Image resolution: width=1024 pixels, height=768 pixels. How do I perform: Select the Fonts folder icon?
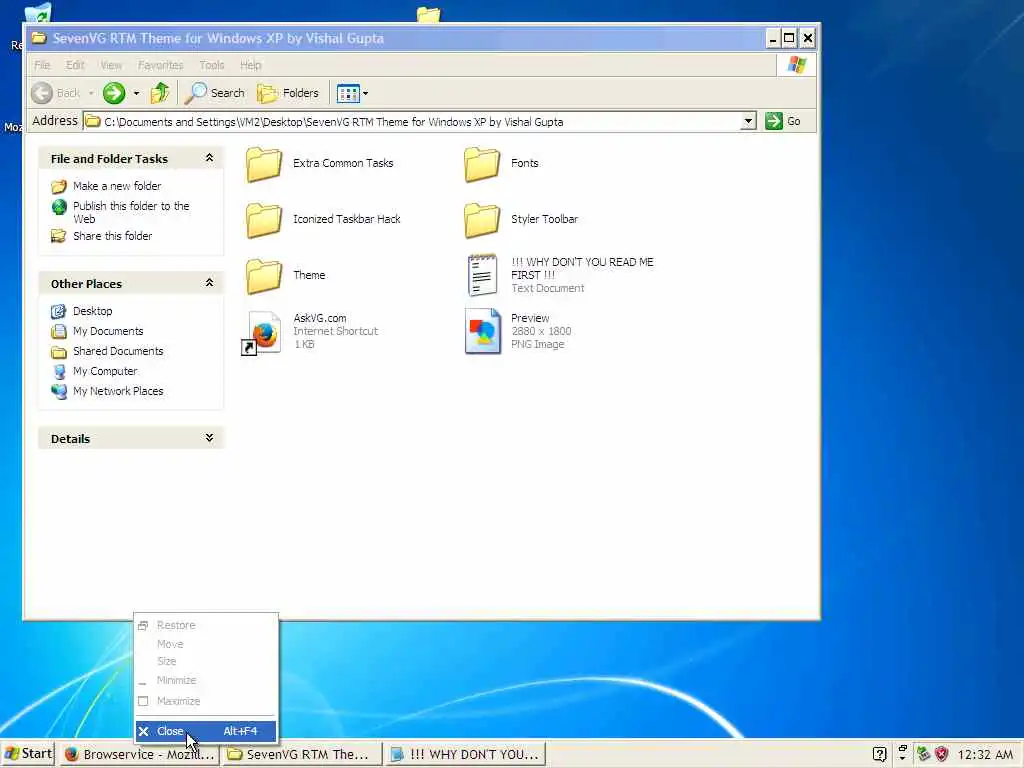click(x=482, y=164)
